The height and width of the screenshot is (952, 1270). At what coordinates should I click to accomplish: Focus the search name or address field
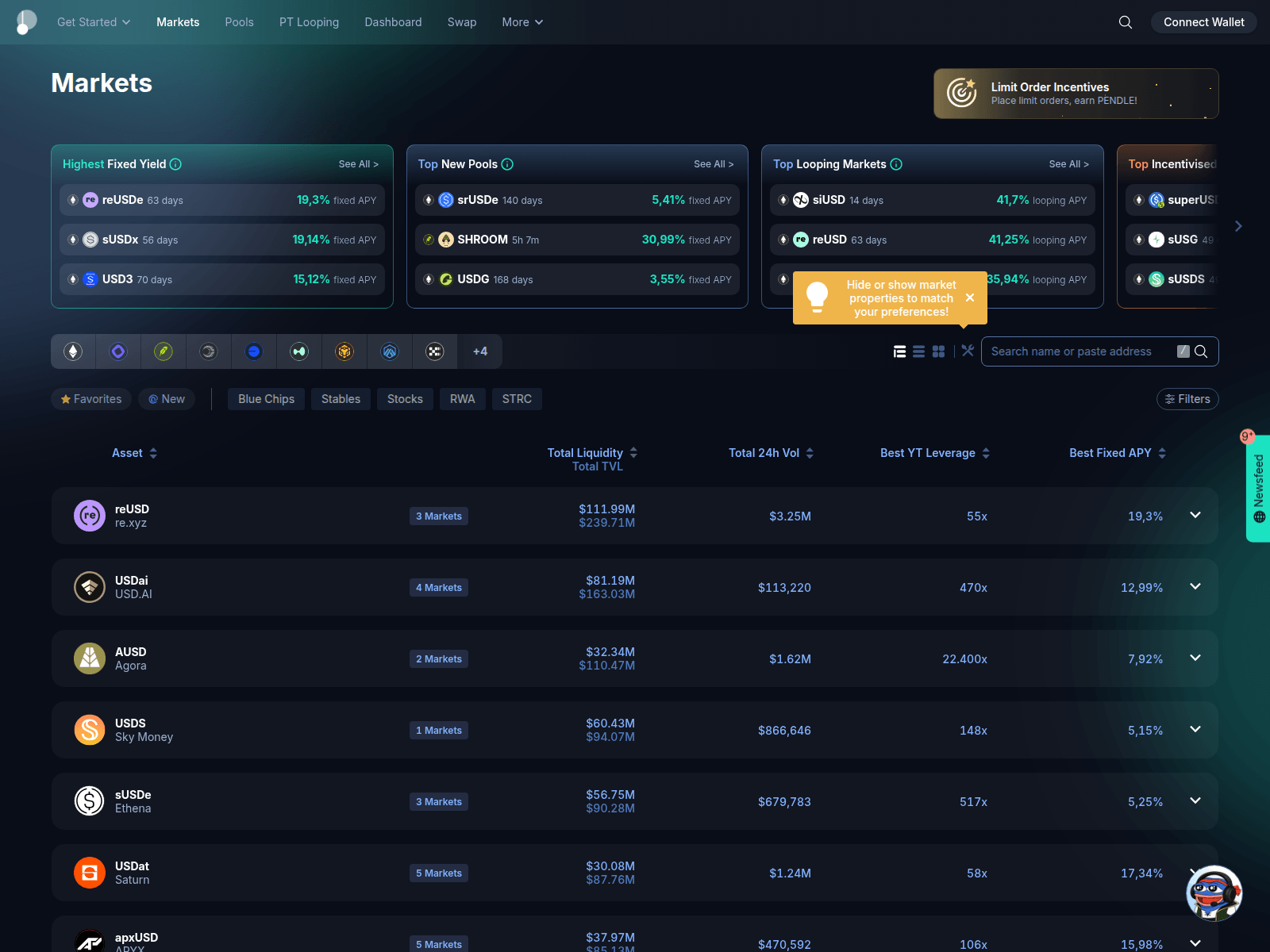[1079, 351]
